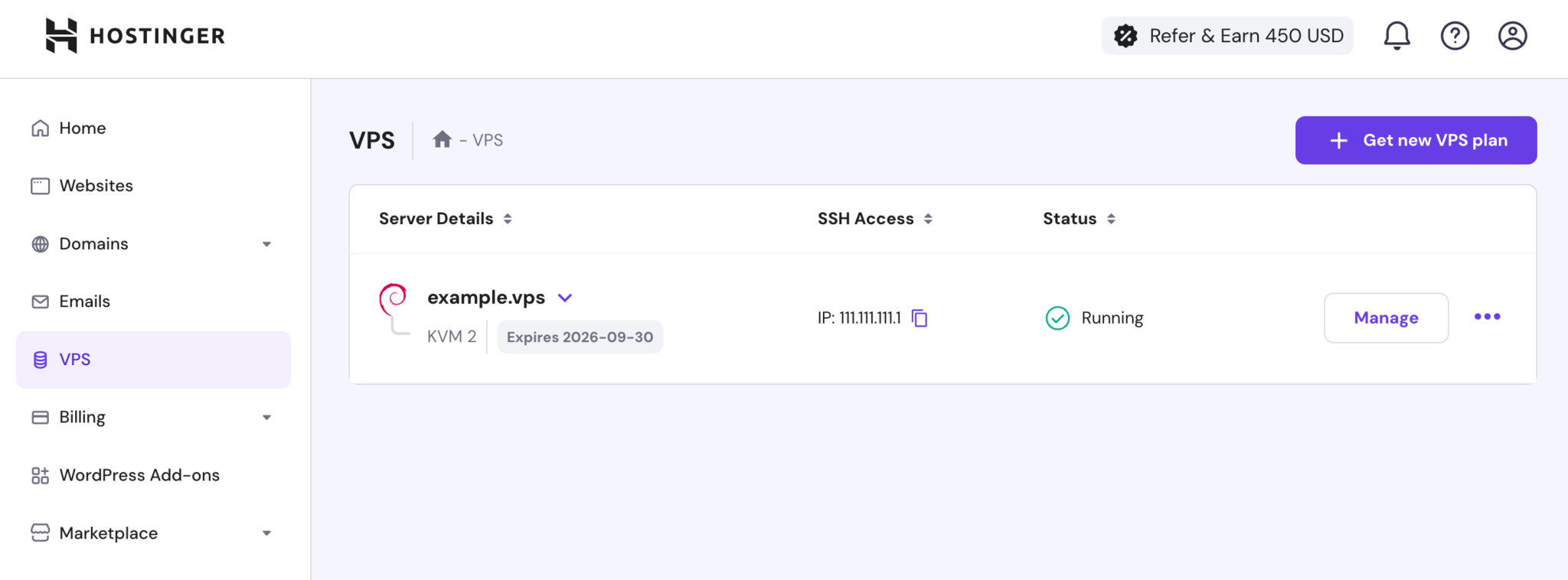Open the help question mark icon
The image size is (1568, 580).
[1454, 35]
